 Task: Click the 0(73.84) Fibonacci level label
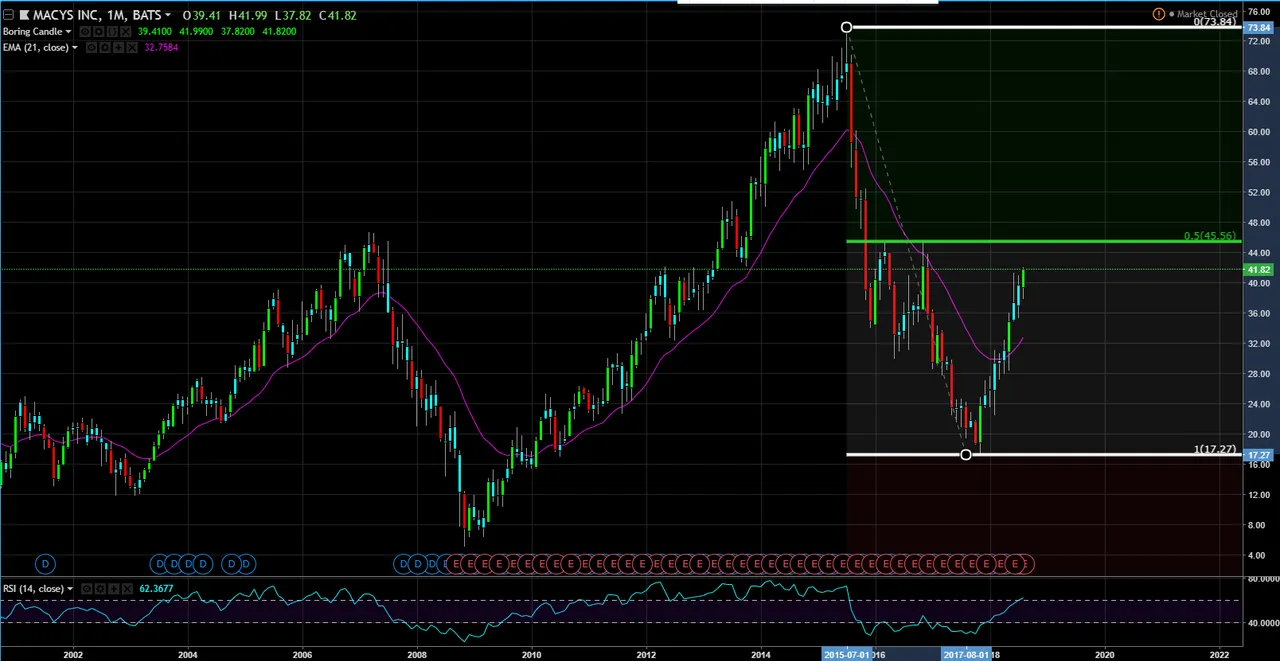point(1215,21)
